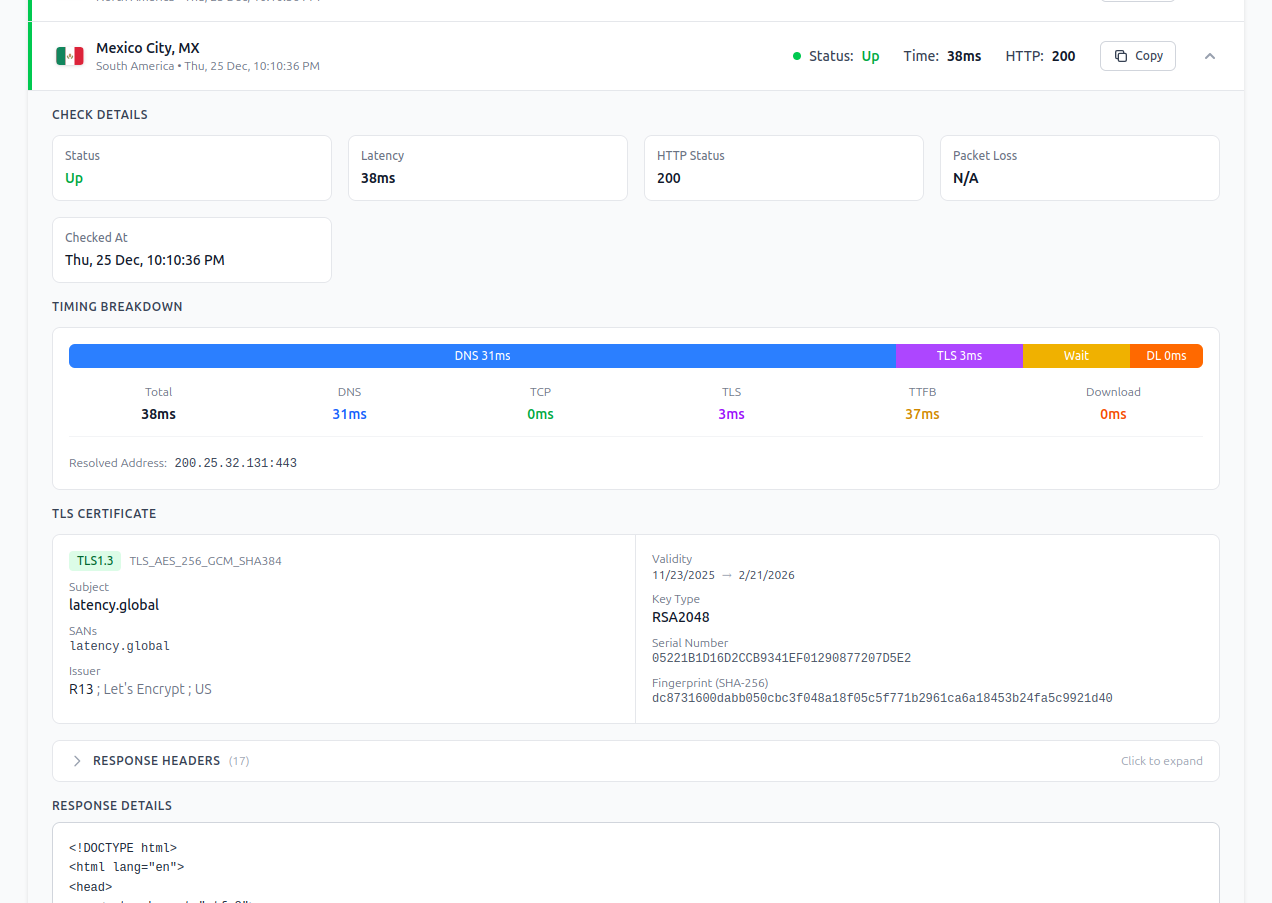Click the 'Click to expand' label
1272x903 pixels.
click(x=1161, y=760)
